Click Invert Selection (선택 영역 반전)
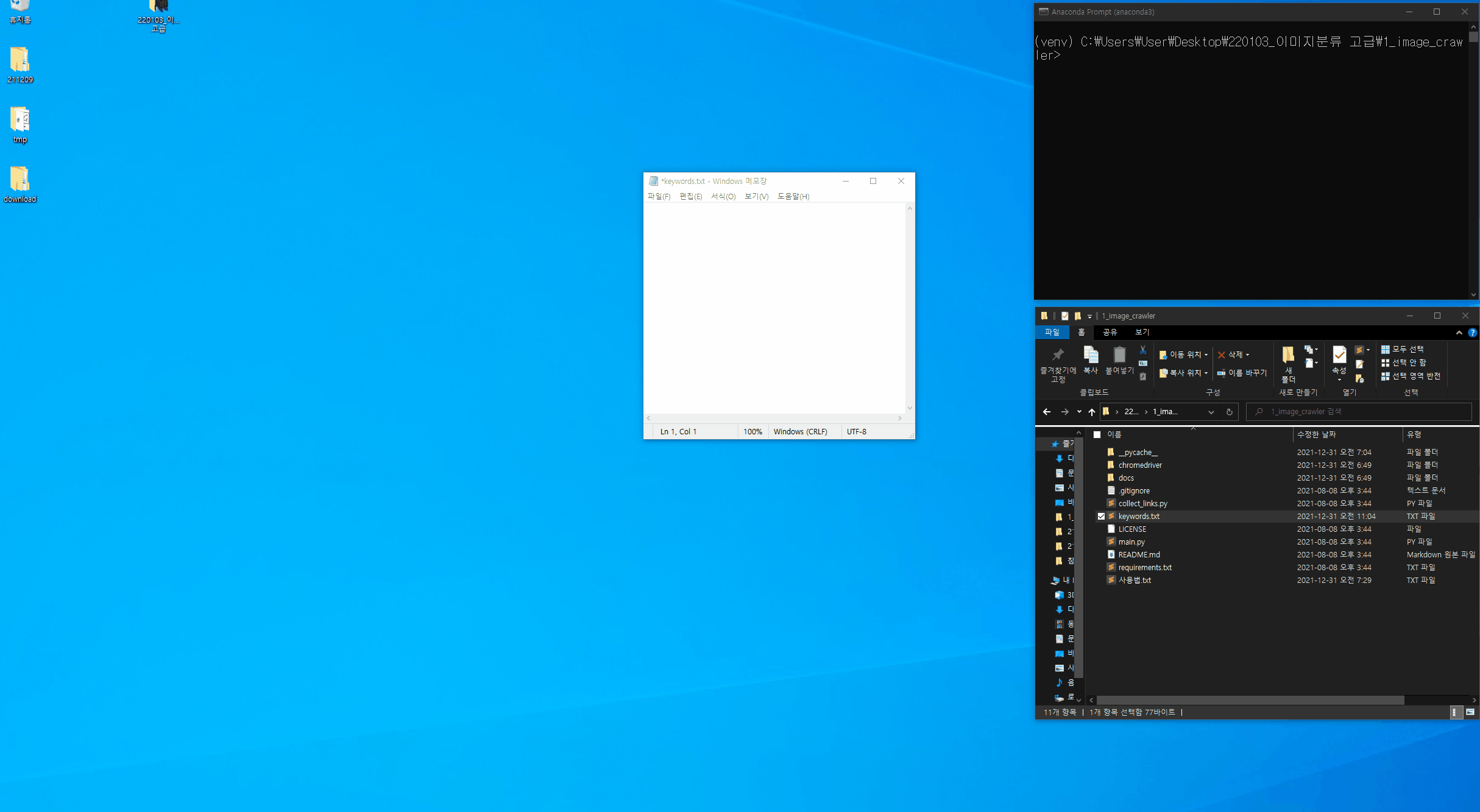The height and width of the screenshot is (812, 1480). click(1411, 376)
